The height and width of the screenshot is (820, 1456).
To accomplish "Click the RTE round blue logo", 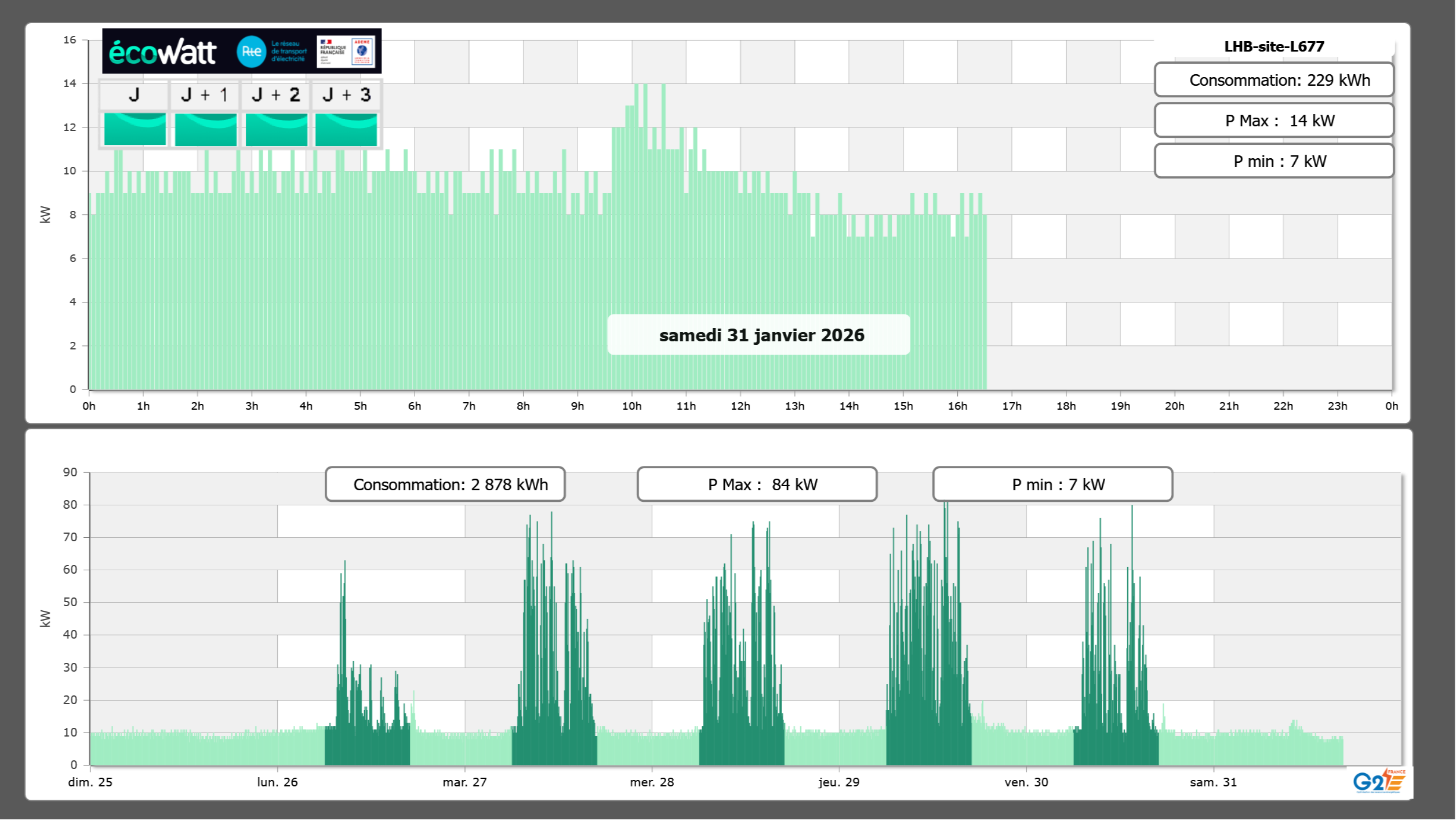I will (x=251, y=52).
